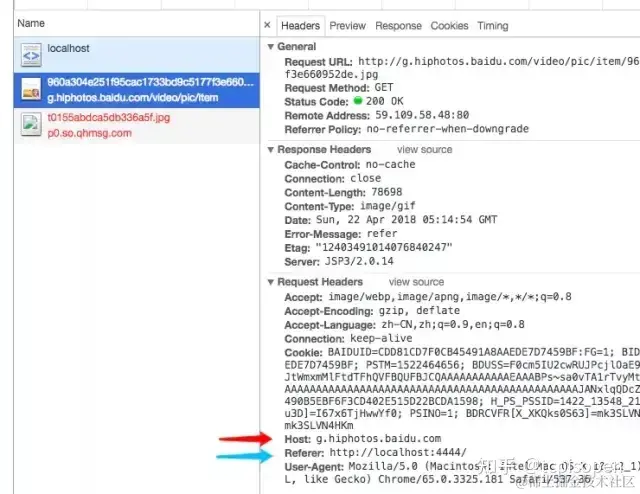The image size is (640, 494).
Task: Collapse the Response Headers section
Action: (270, 150)
